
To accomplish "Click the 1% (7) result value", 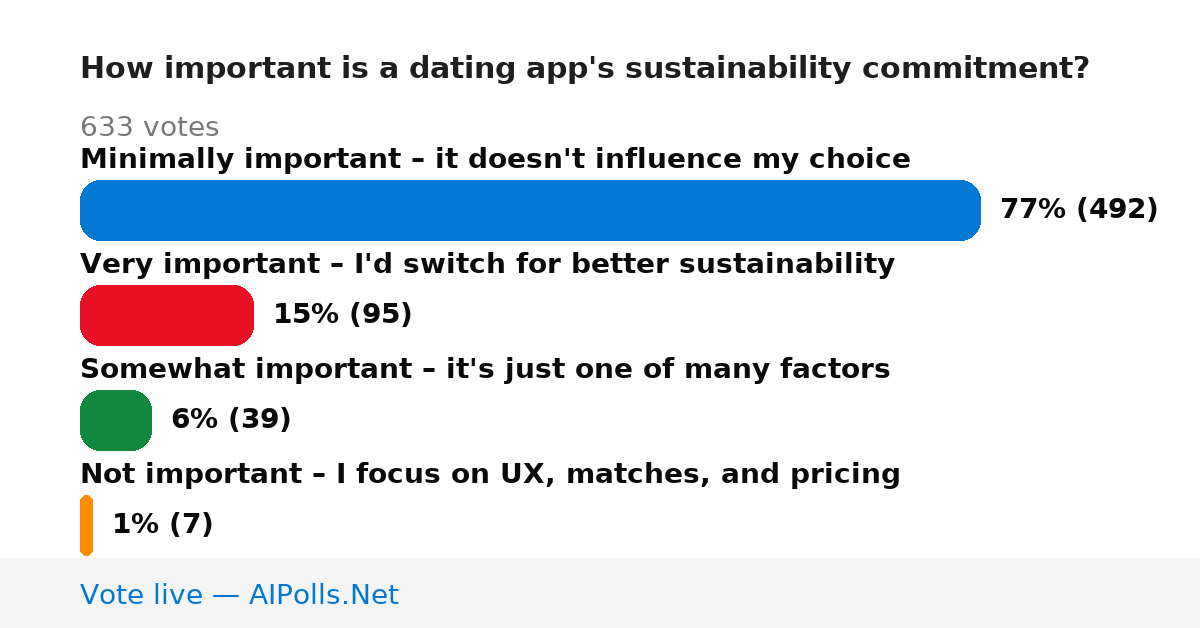I will pos(162,525).
